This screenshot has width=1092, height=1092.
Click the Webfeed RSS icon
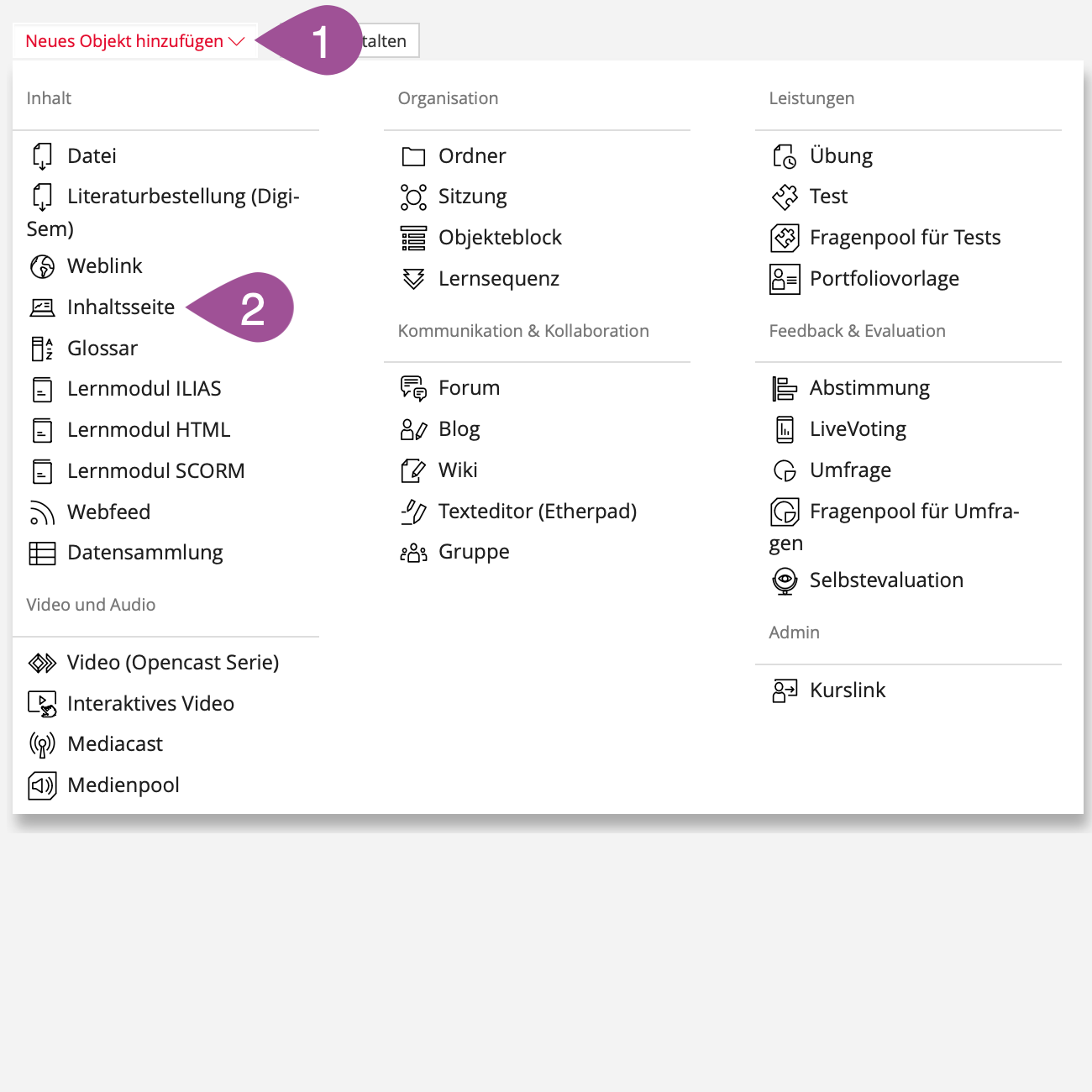click(42, 512)
